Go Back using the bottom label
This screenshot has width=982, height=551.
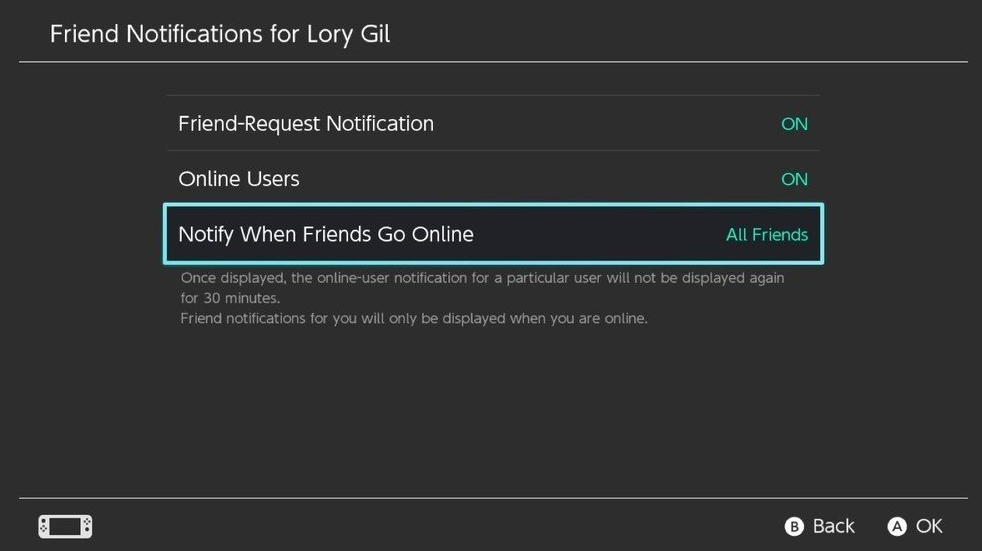tap(833, 526)
